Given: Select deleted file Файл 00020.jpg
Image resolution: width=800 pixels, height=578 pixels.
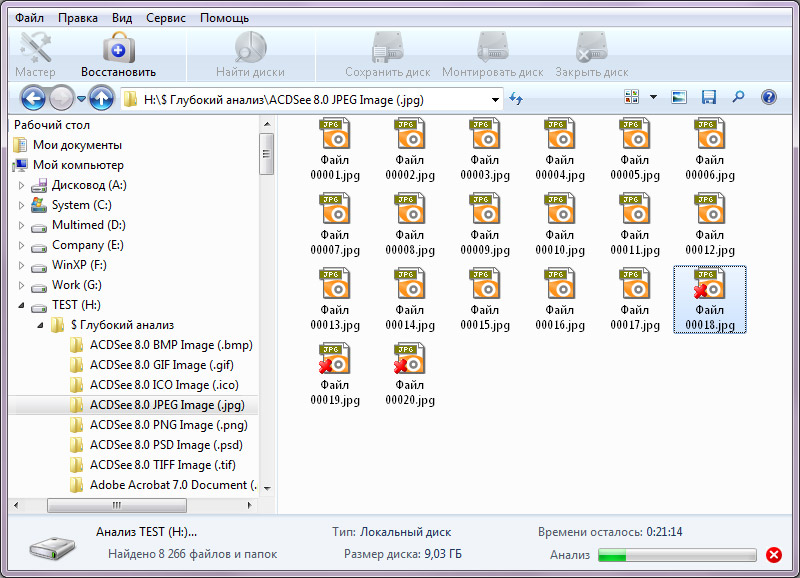Looking at the screenshot, I should click(x=410, y=374).
